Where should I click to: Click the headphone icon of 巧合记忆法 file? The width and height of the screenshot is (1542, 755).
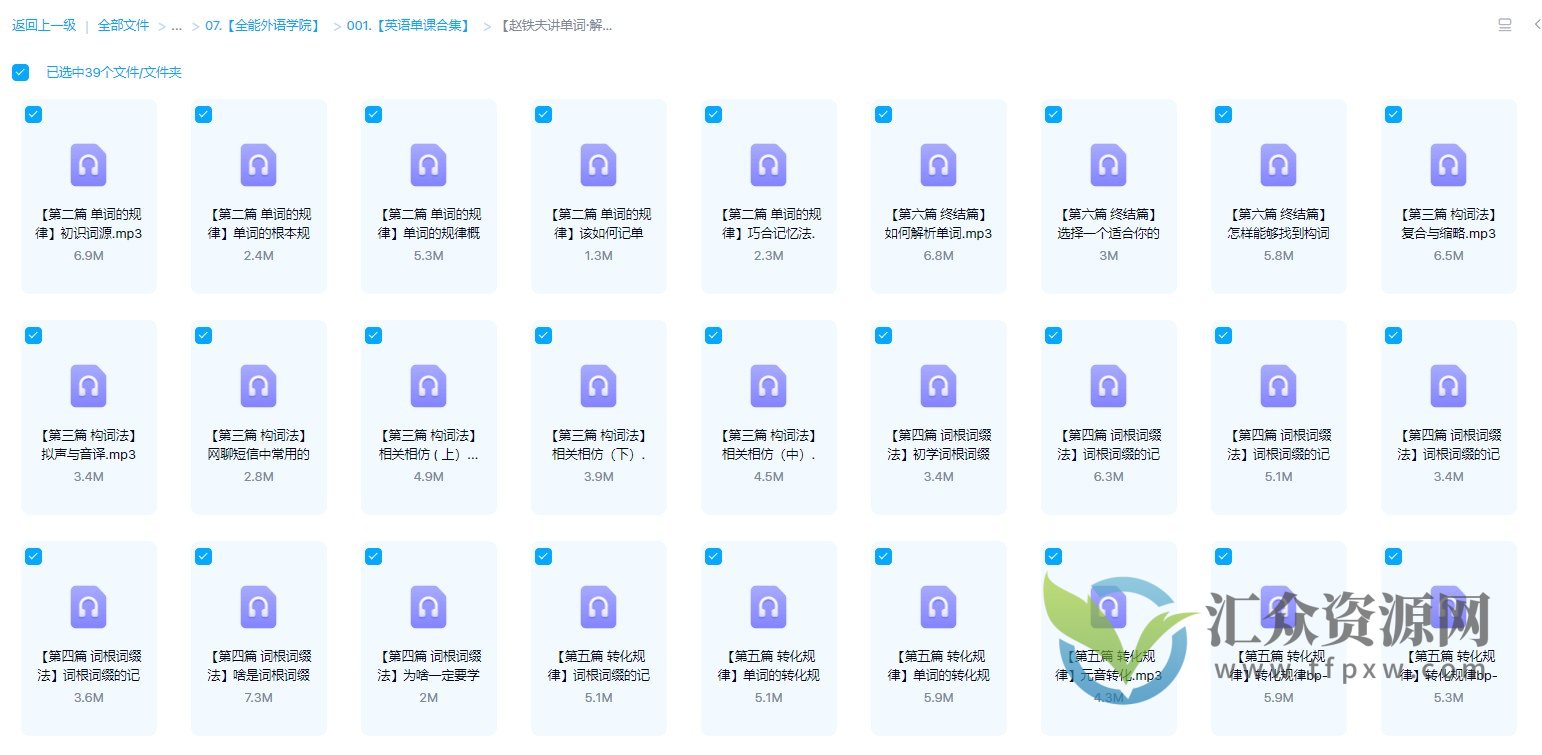click(x=768, y=165)
